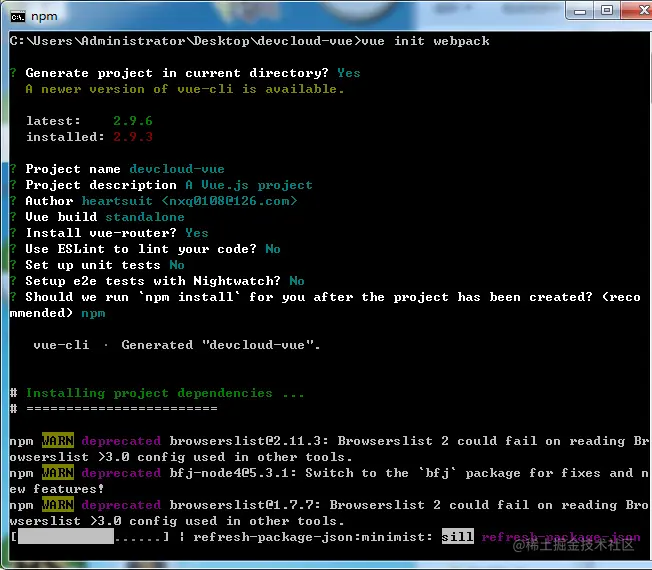Click the 'Use ESLint to lint your code?' No answer
Viewport: 652px width, 570px height.
[273, 249]
